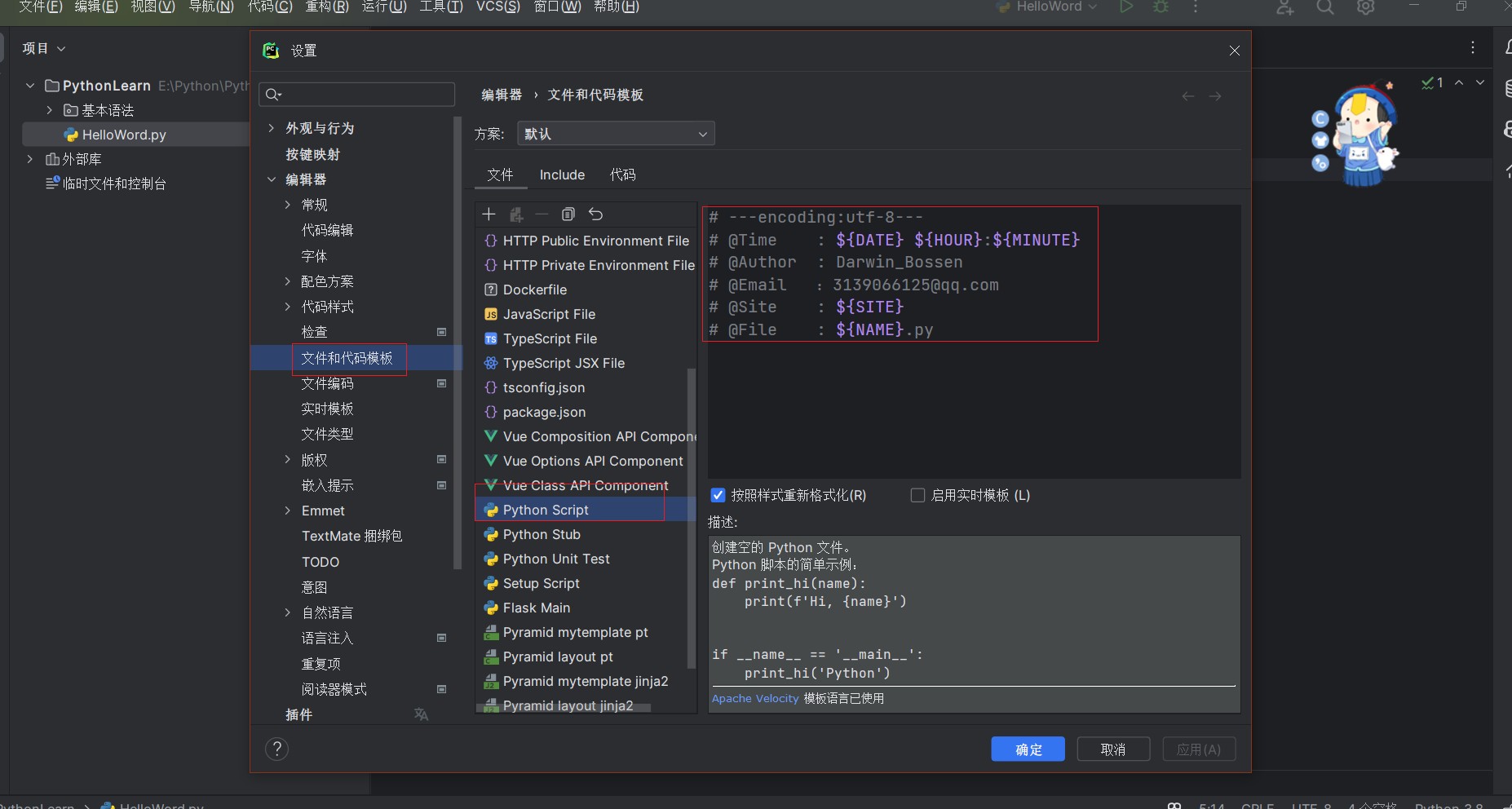
Task: Navigate forward with the right arrow
Action: pos(1215,96)
